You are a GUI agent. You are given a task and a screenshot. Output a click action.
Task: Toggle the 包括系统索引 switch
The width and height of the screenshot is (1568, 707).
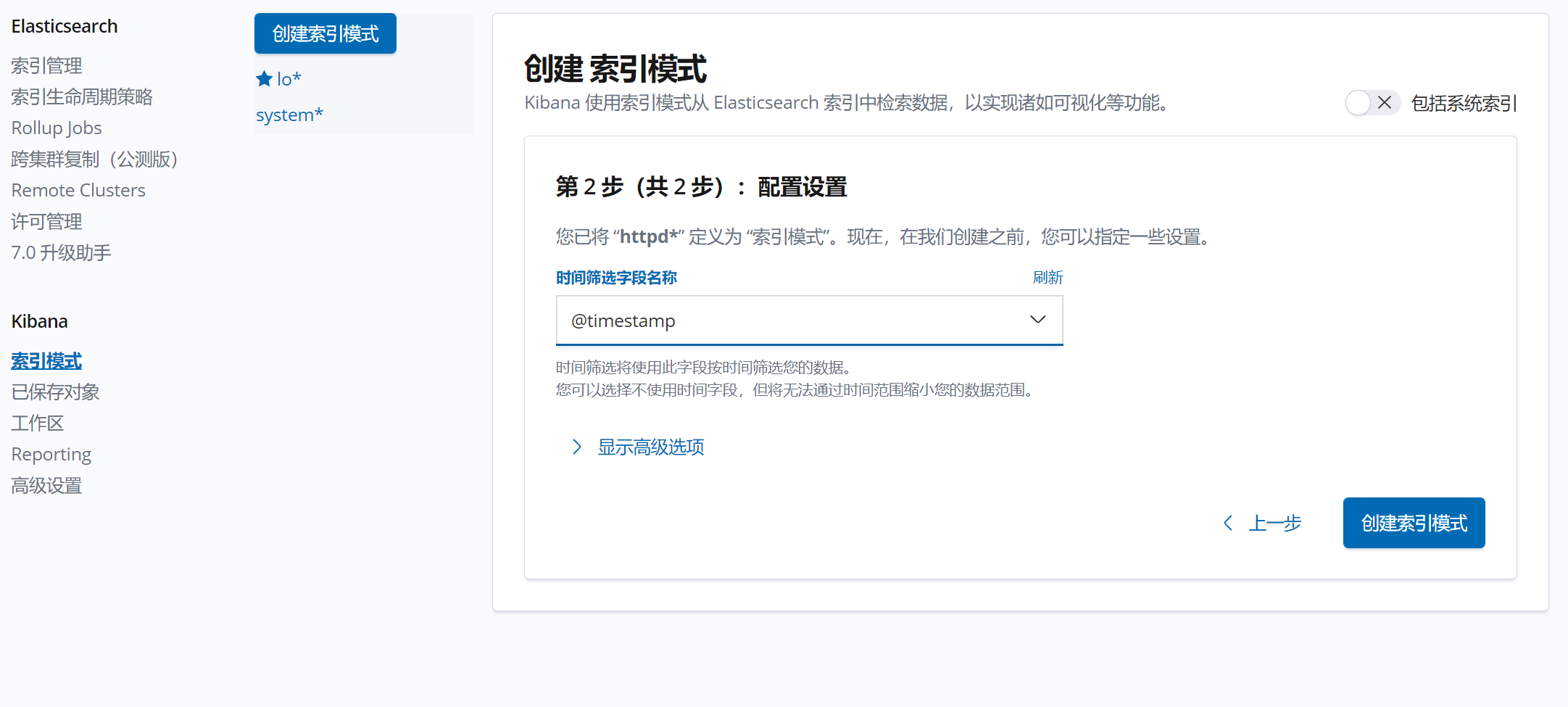pyautogui.click(x=1372, y=103)
